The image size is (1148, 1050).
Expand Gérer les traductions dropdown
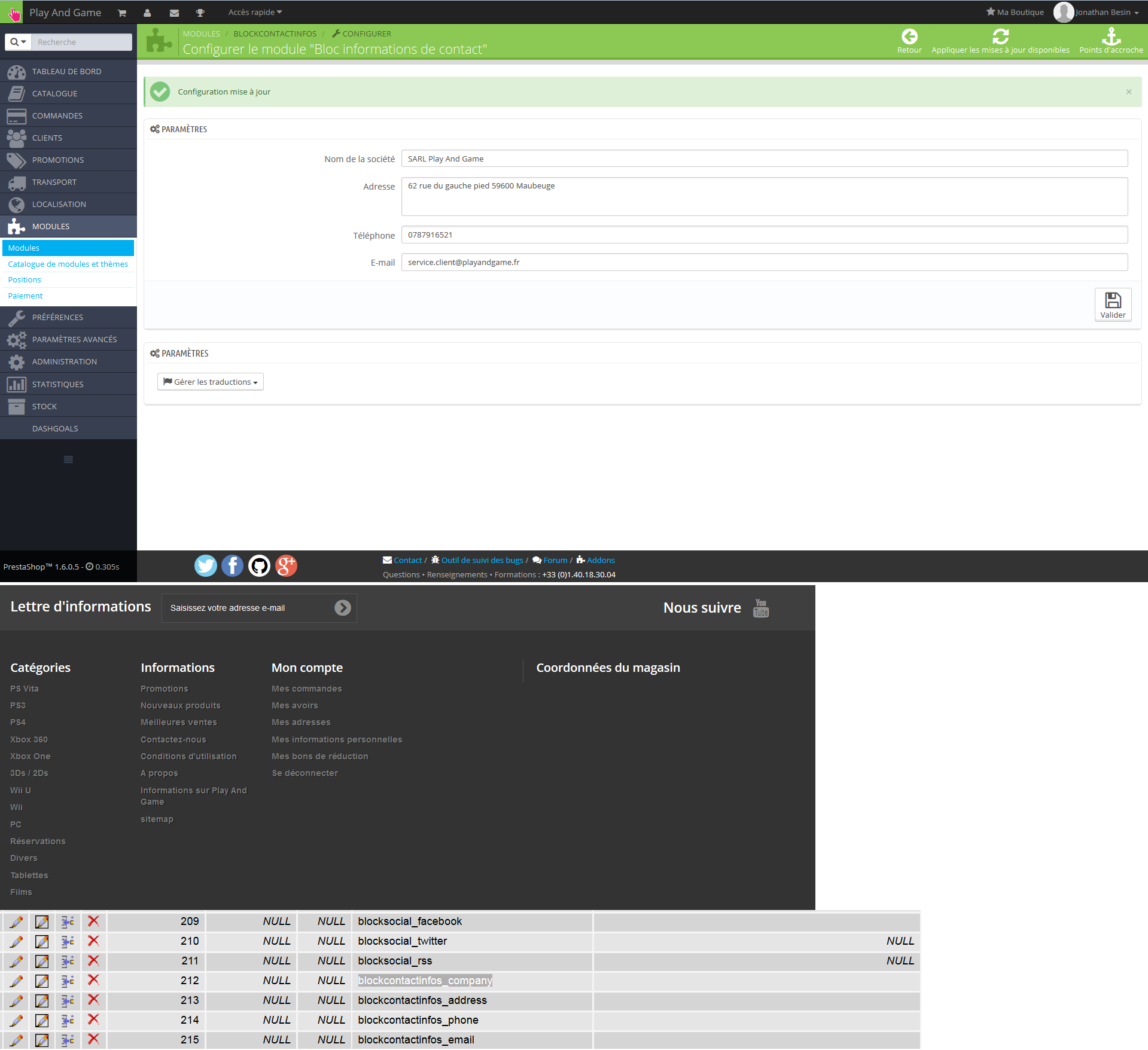211,382
